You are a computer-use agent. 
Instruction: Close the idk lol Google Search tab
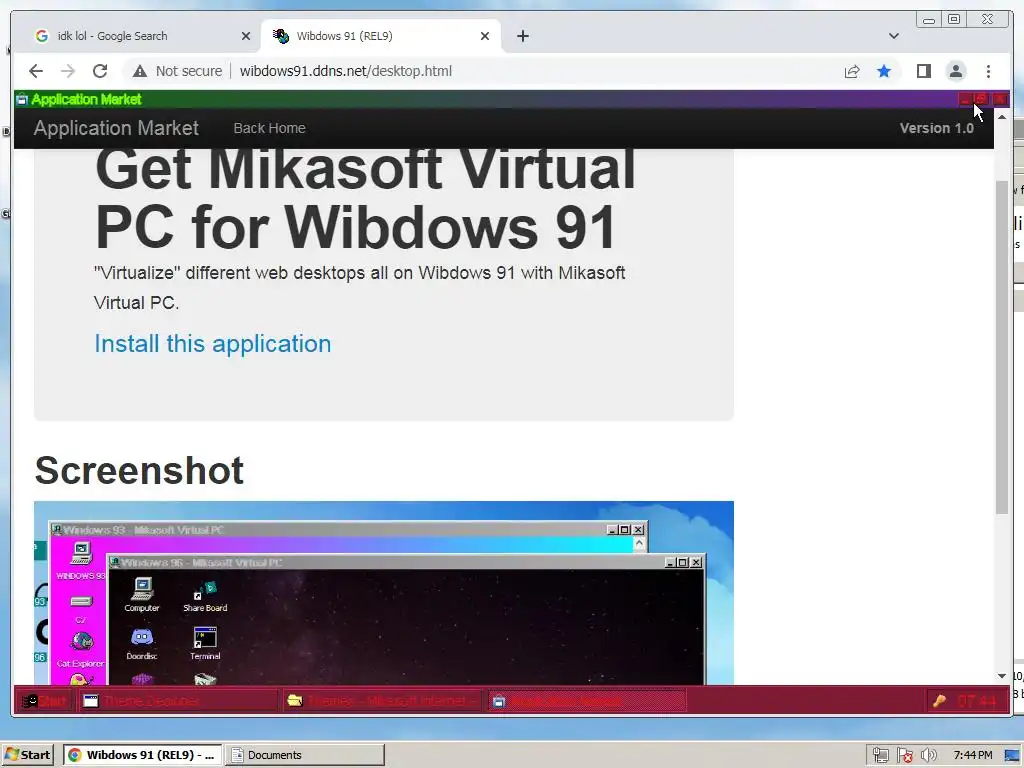click(246, 36)
